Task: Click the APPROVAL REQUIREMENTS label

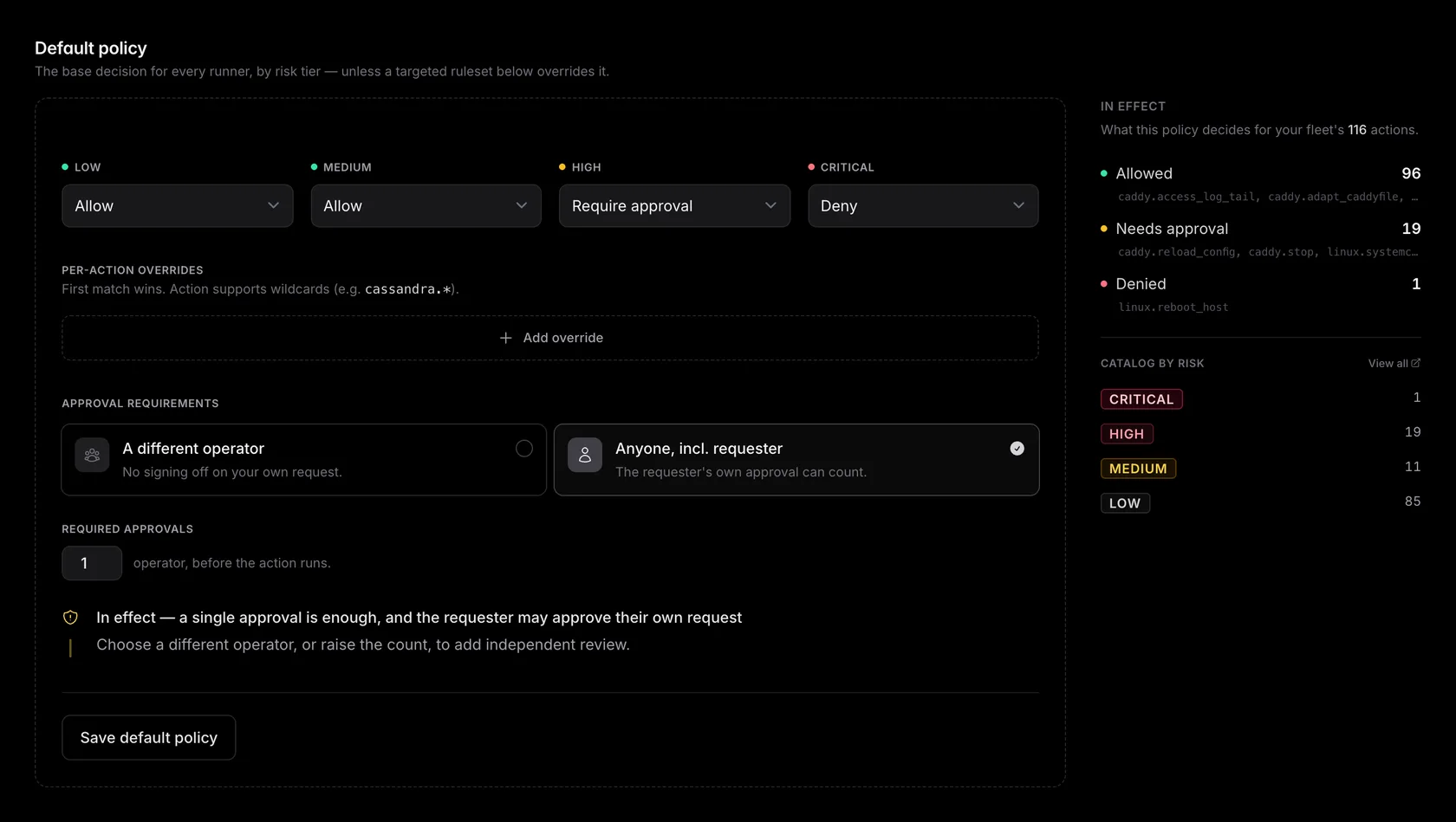Action: pyautogui.click(x=140, y=404)
